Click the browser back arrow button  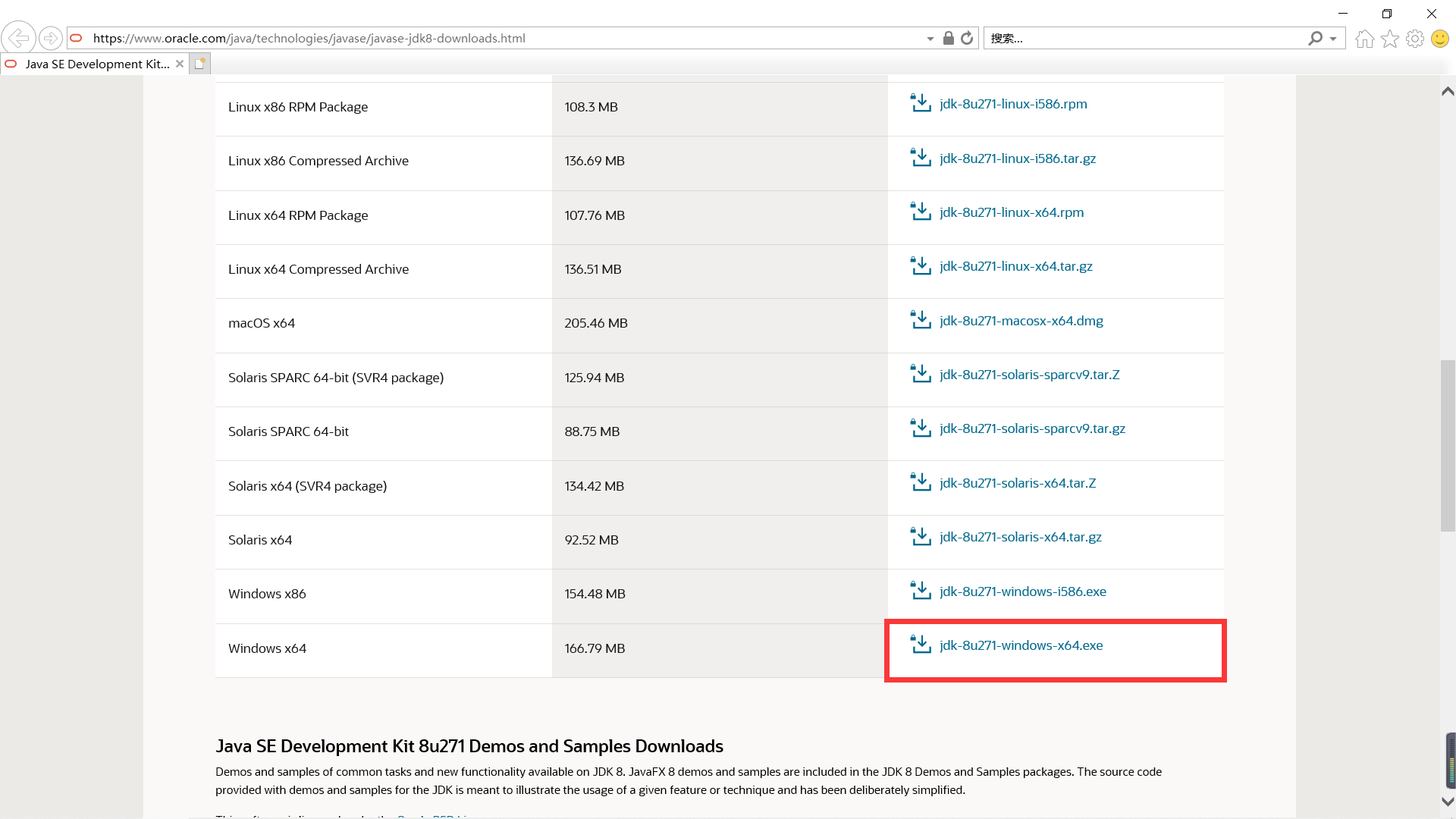18,38
